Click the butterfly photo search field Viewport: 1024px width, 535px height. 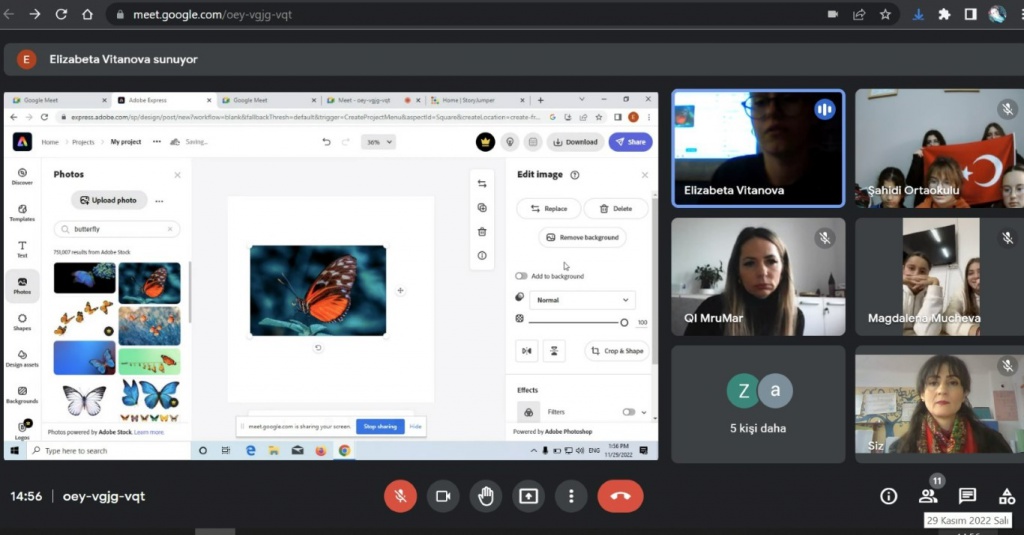pos(117,229)
